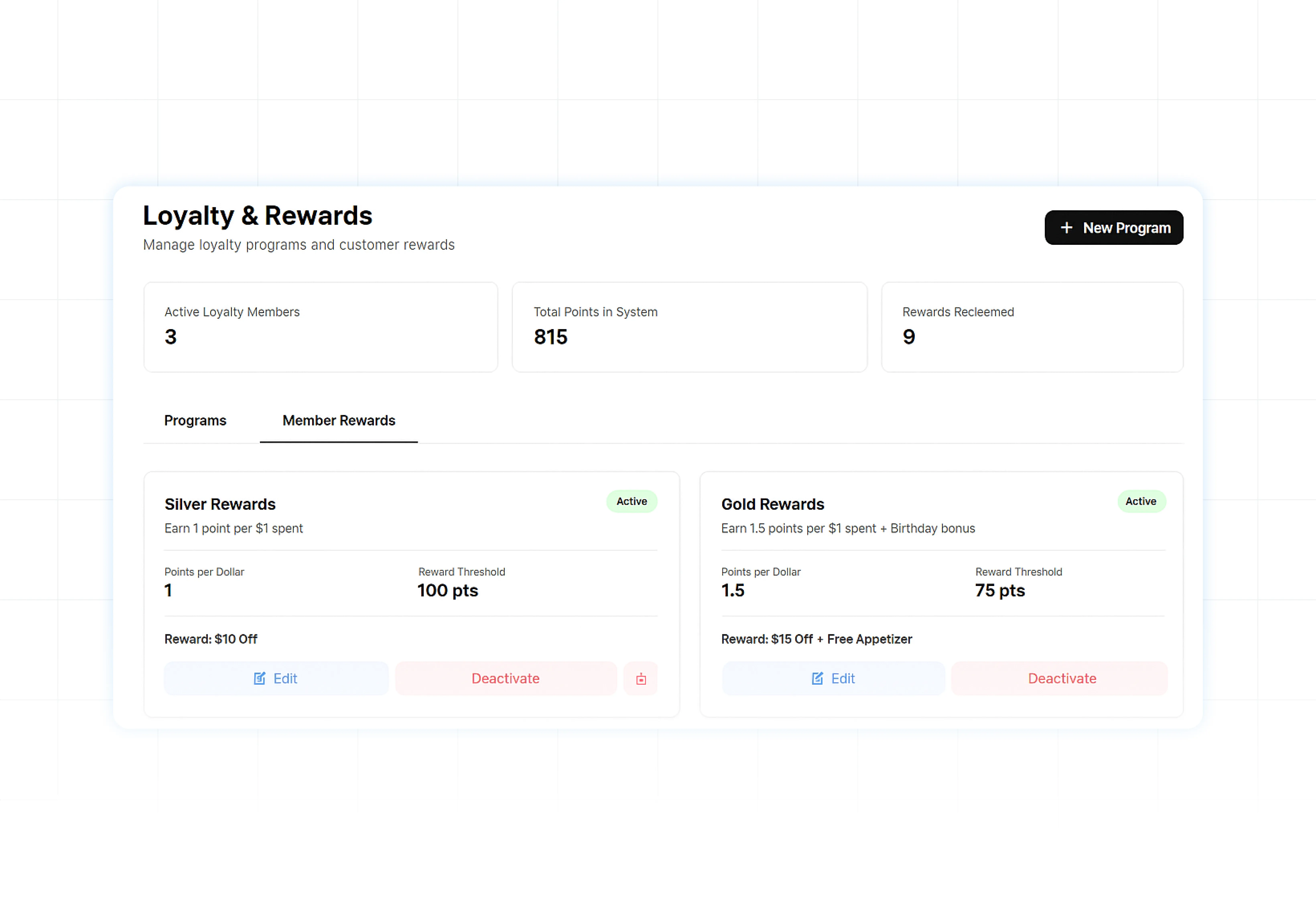Screen dimensions: 1316x899
Task: Click the 100 pts reward threshold value
Action: pos(447,590)
